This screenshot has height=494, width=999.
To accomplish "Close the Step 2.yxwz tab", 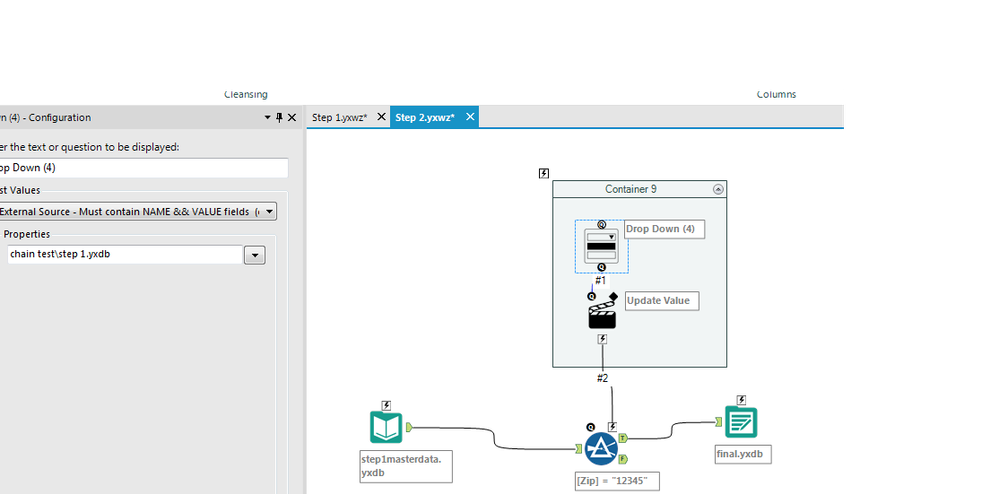I will pyautogui.click(x=470, y=117).
